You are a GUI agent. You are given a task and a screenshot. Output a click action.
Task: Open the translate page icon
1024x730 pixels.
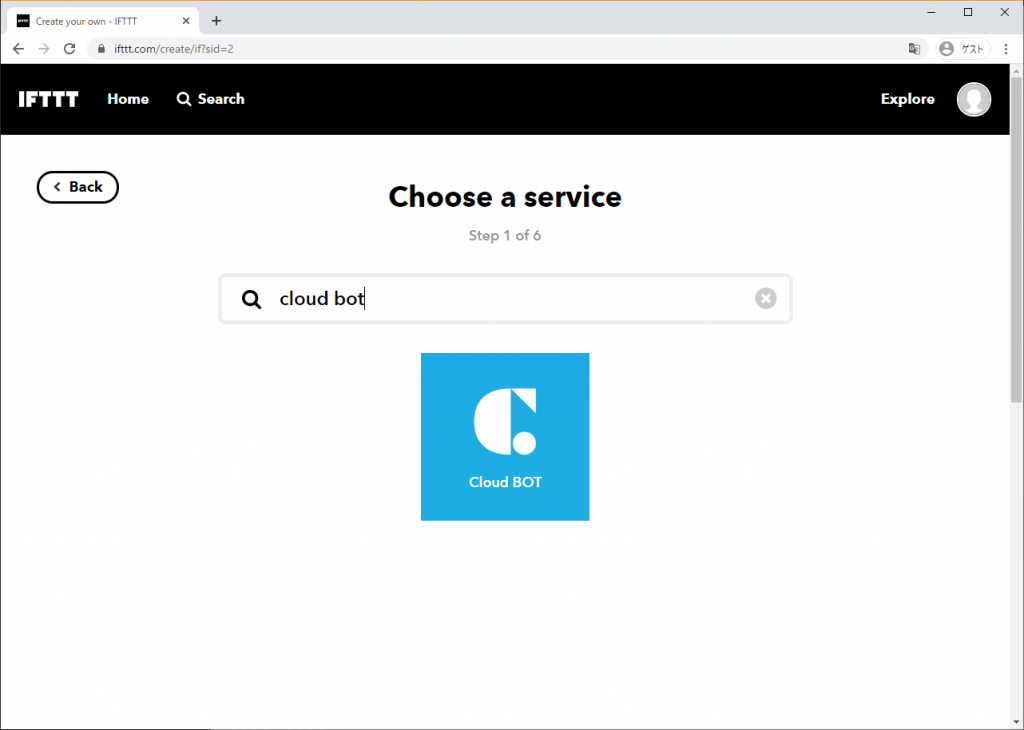(914, 49)
